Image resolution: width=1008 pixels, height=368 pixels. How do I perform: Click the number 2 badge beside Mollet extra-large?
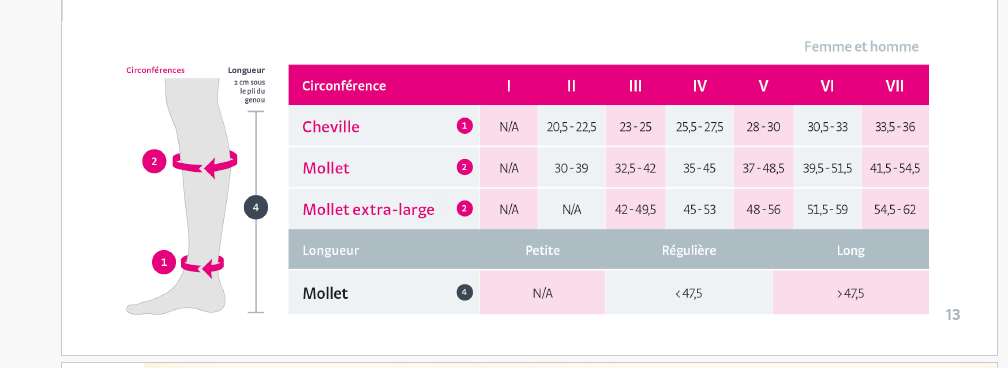465,209
